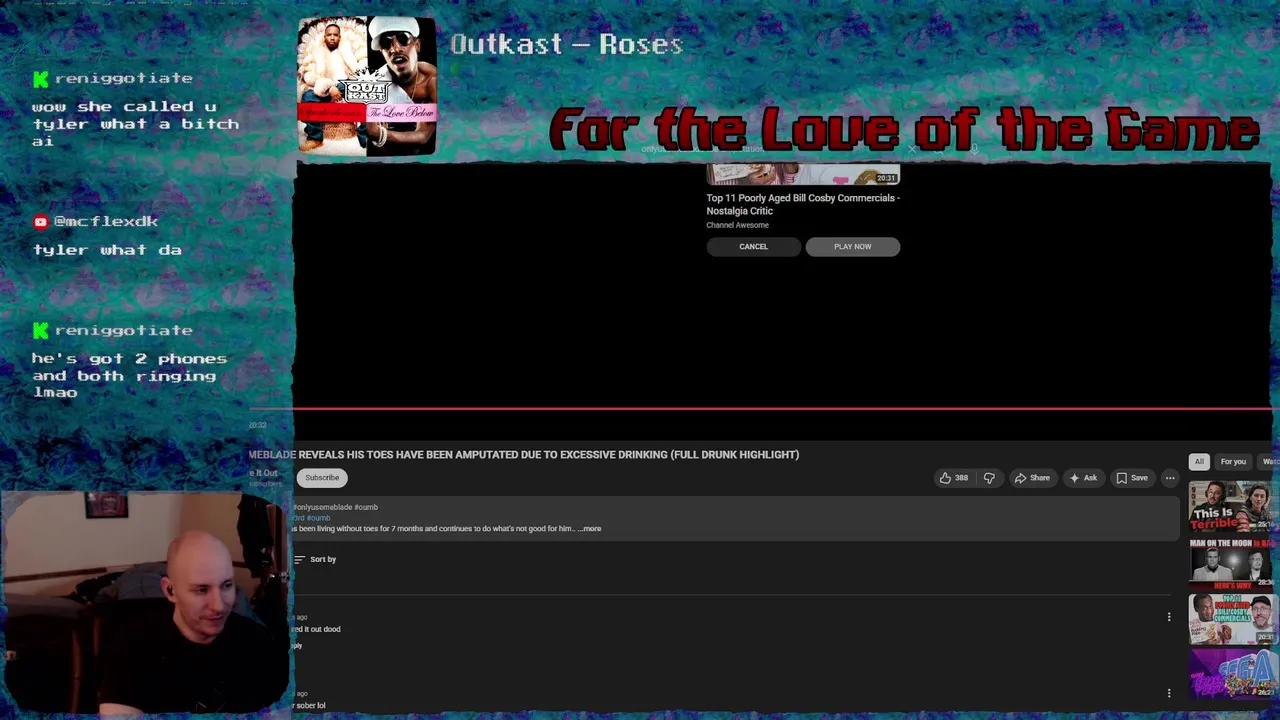Open options menu for 'it out dood' comment
The height and width of the screenshot is (720, 1280).
(x=1169, y=617)
